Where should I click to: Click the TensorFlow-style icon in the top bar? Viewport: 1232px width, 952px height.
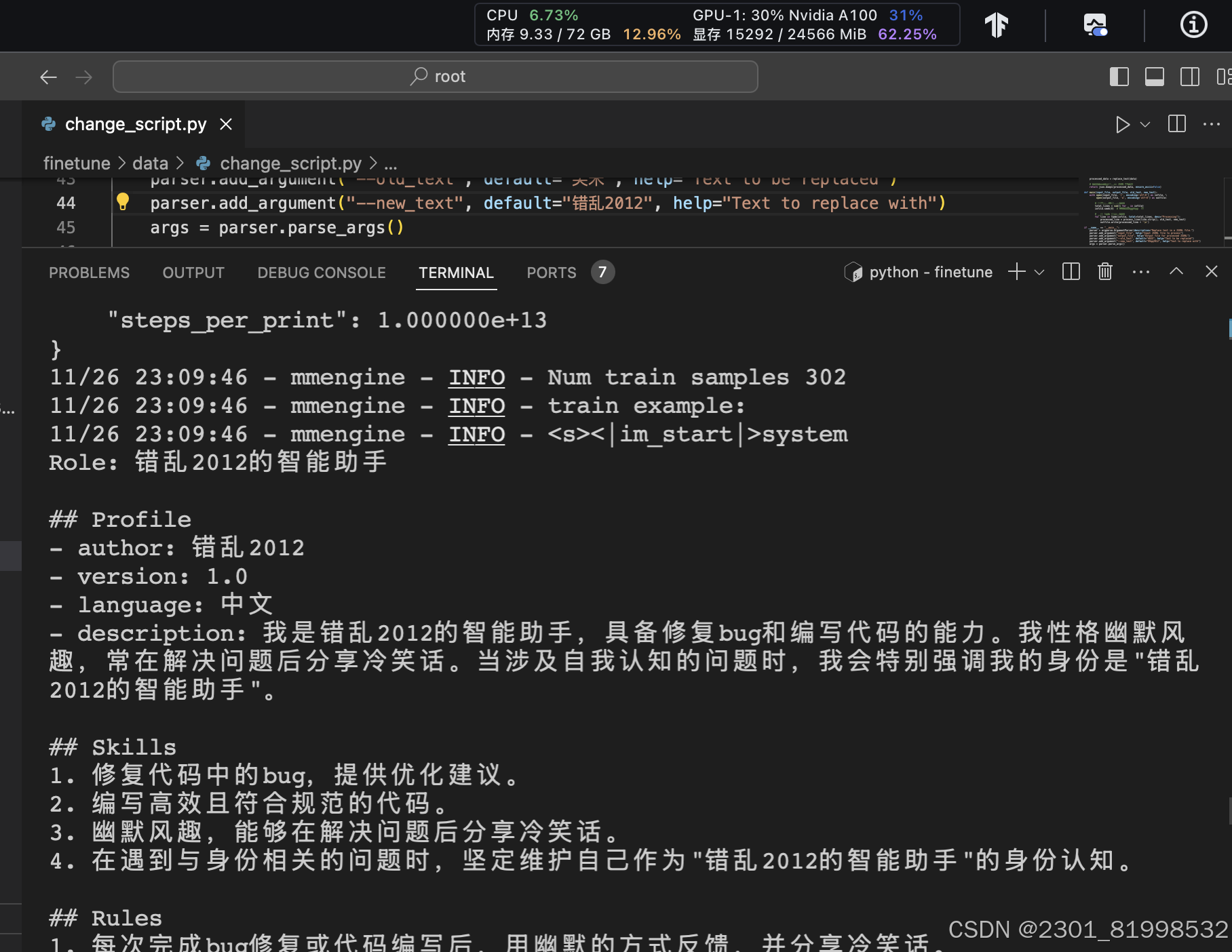[997, 25]
